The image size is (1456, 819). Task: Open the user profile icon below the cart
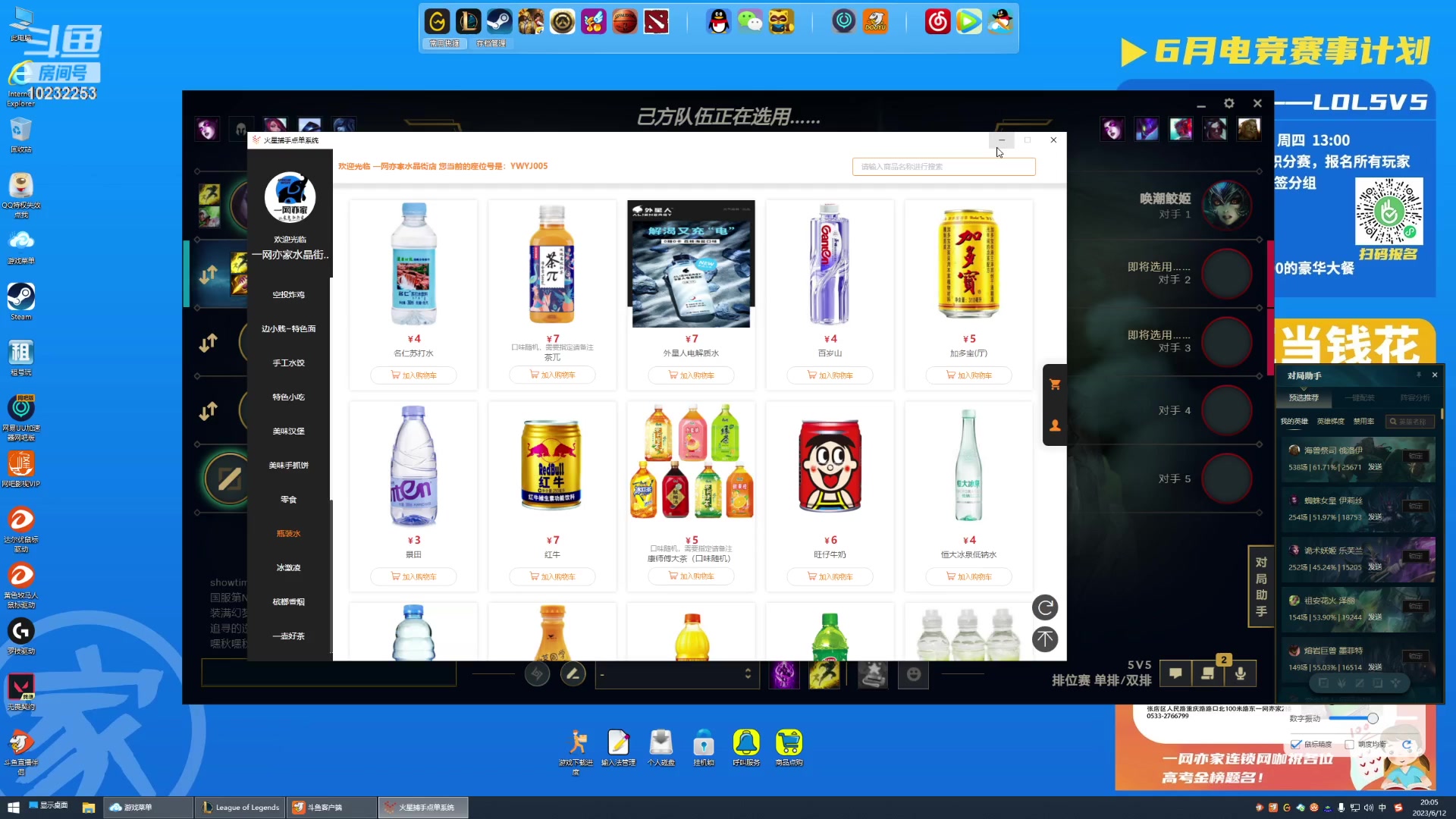click(x=1054, y=425)
